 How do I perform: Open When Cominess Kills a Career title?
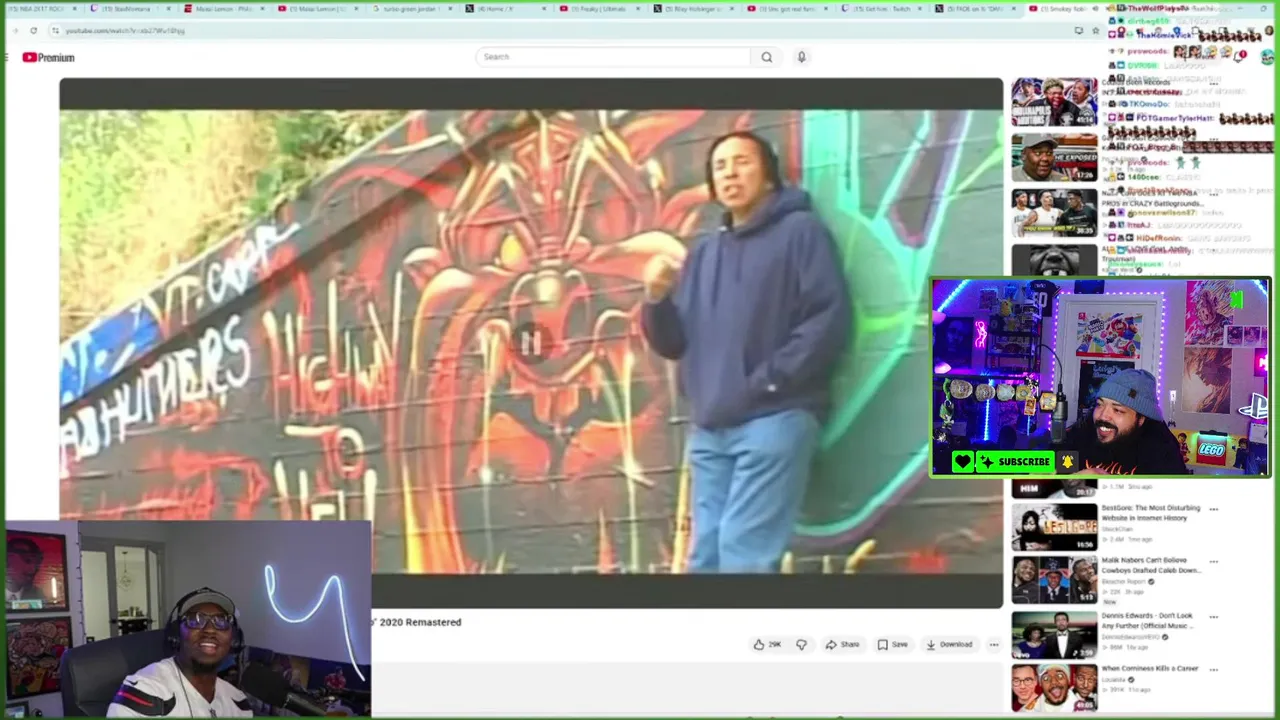click(x=1149, y=669)
